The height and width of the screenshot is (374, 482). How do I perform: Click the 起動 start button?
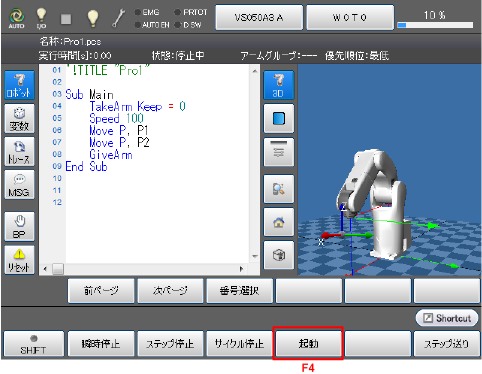coord(308,344)
